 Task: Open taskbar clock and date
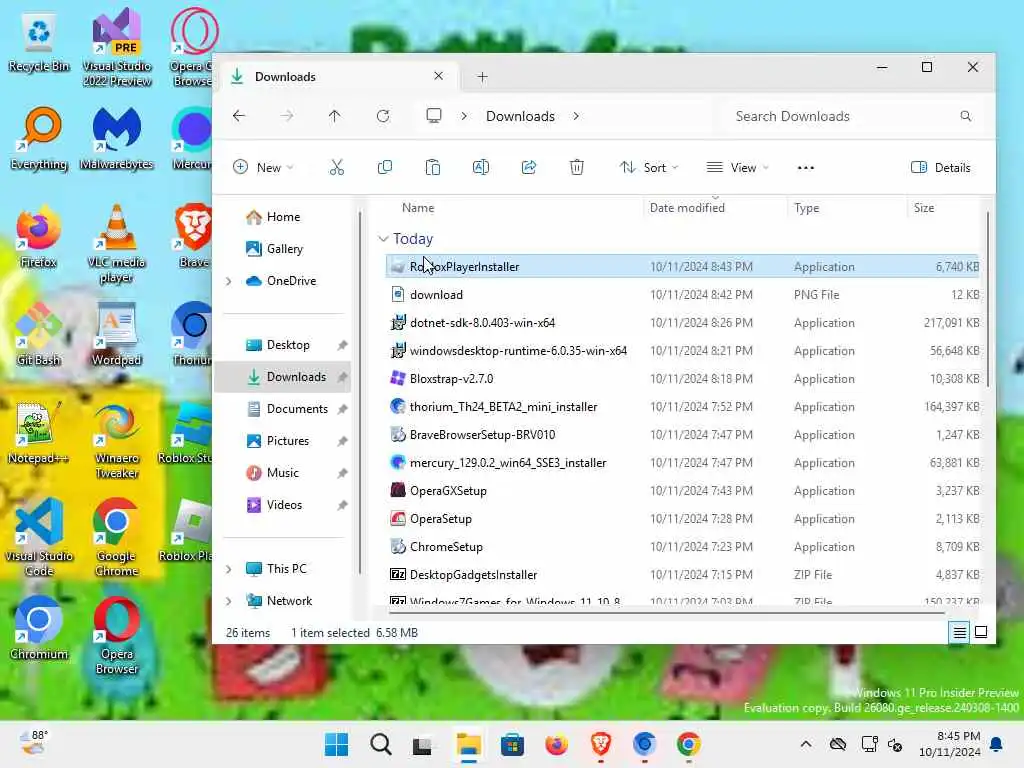[x=950, y=744]
